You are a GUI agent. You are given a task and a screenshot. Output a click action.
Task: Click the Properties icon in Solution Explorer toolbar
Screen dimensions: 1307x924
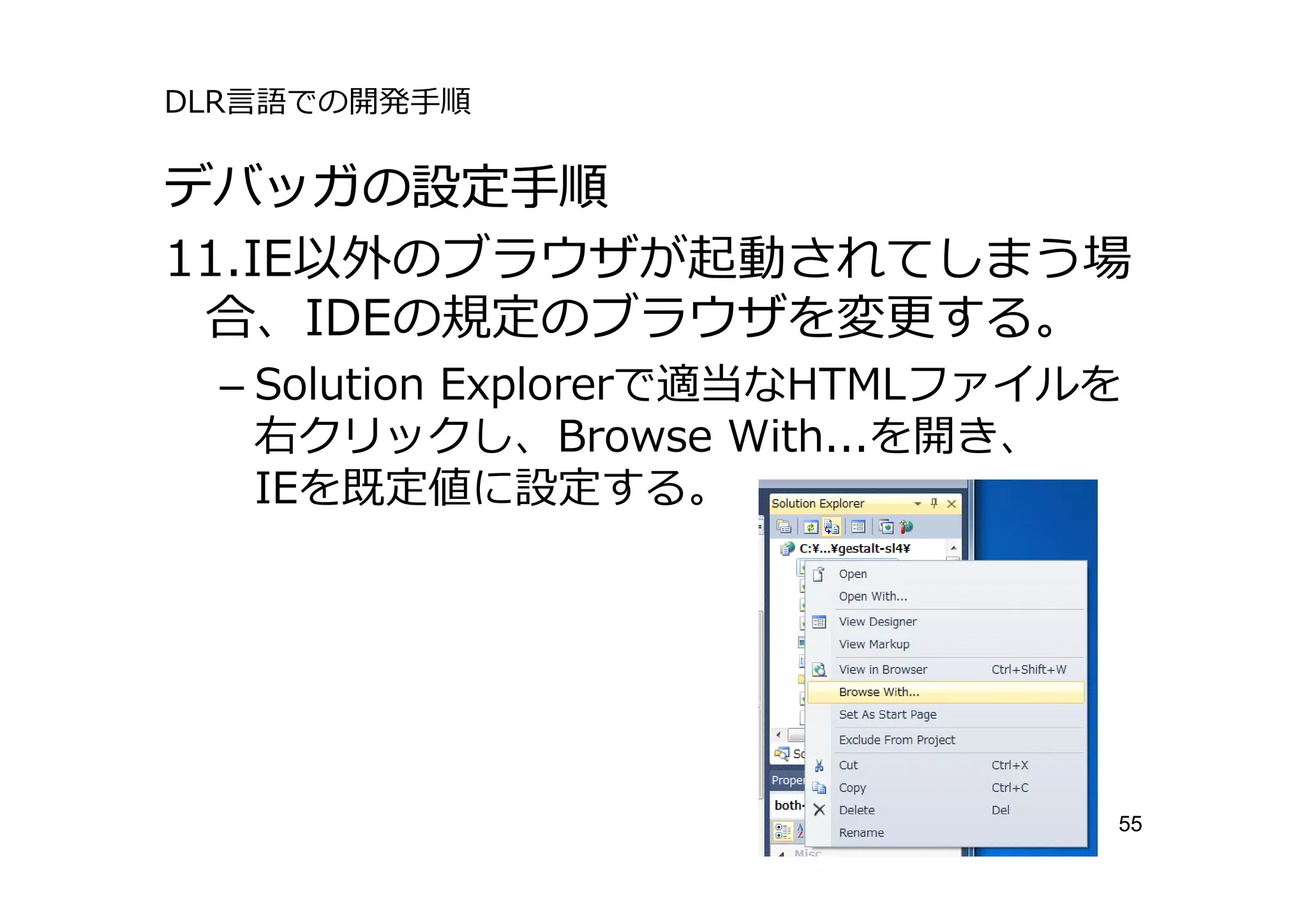coord(784,526)
